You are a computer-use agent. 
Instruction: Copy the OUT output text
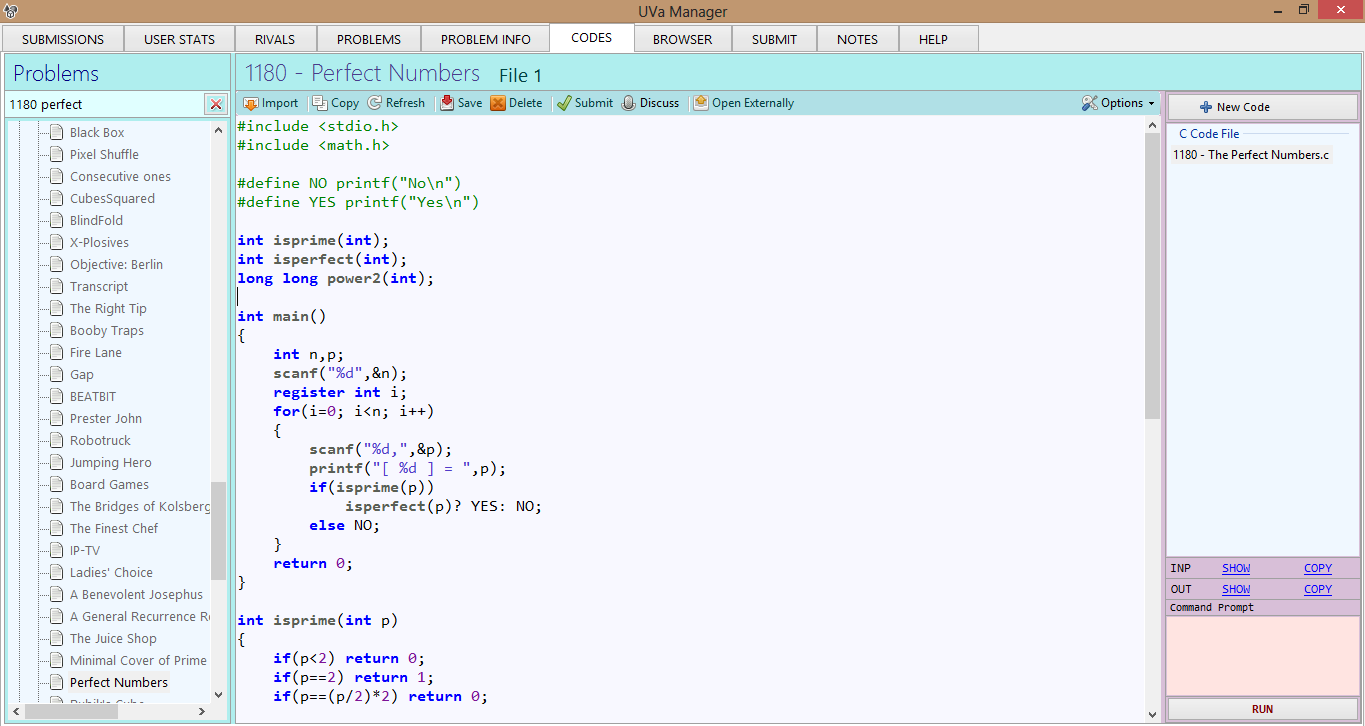click(x=1317, y=589)
